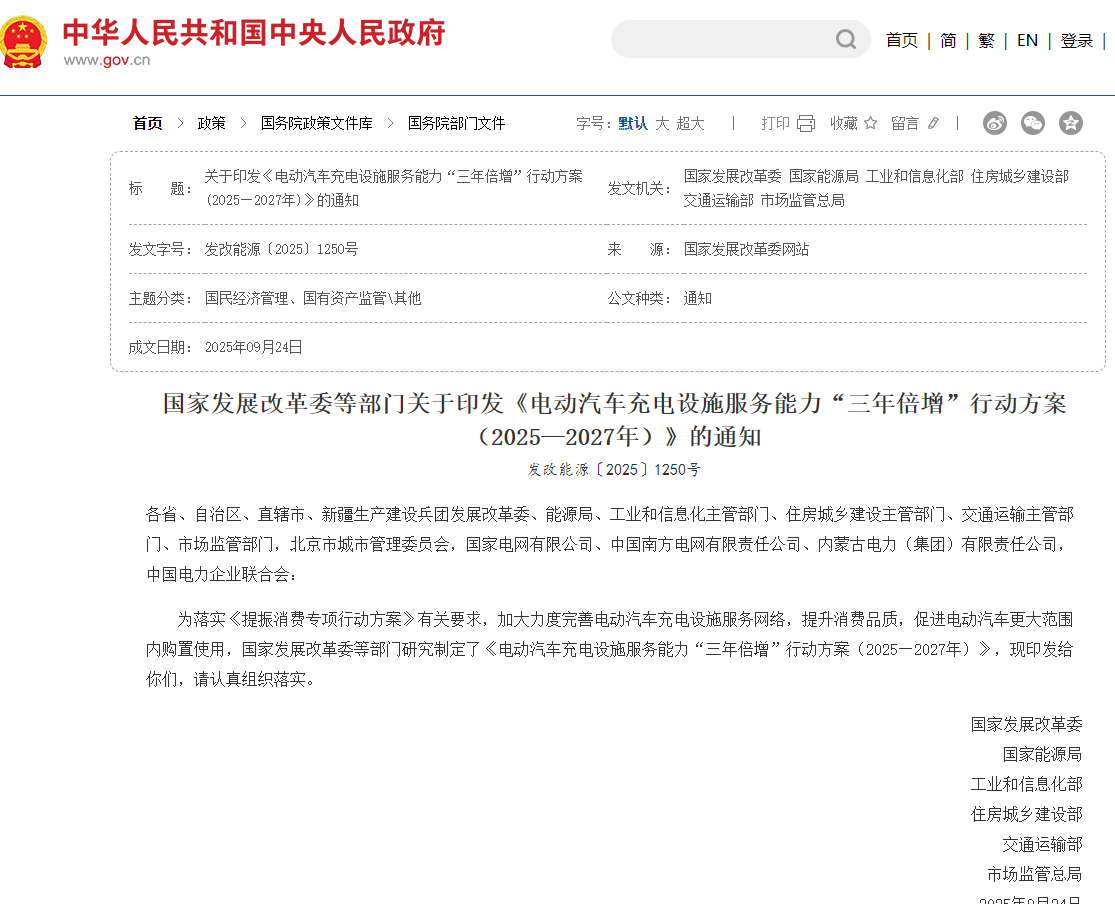Click issuing agencies value 国家发展改革委 国家能源局
This screenshot has height=904, width=1115.
pyautogui.click(x=876, y=188)
